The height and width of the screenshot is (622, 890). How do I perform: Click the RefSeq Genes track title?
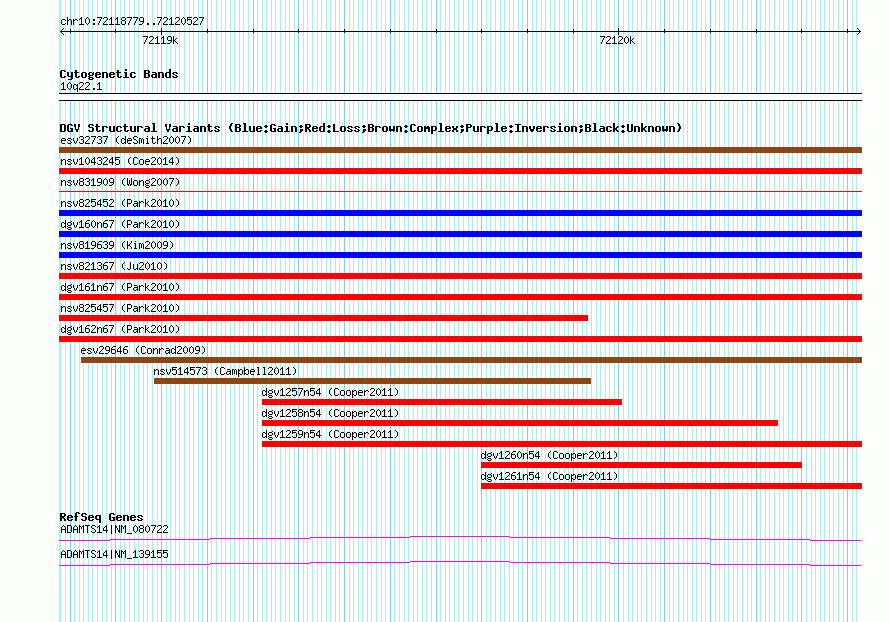(x=102, y=517)
